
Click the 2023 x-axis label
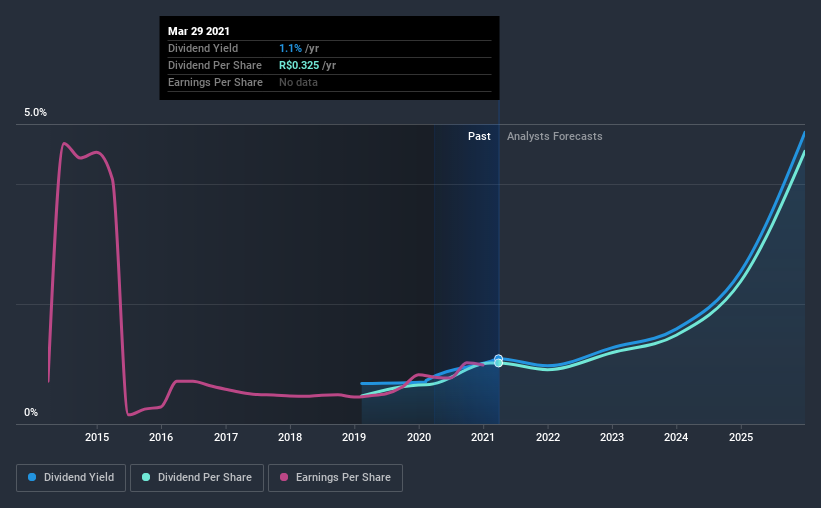[x=612, y=437]
